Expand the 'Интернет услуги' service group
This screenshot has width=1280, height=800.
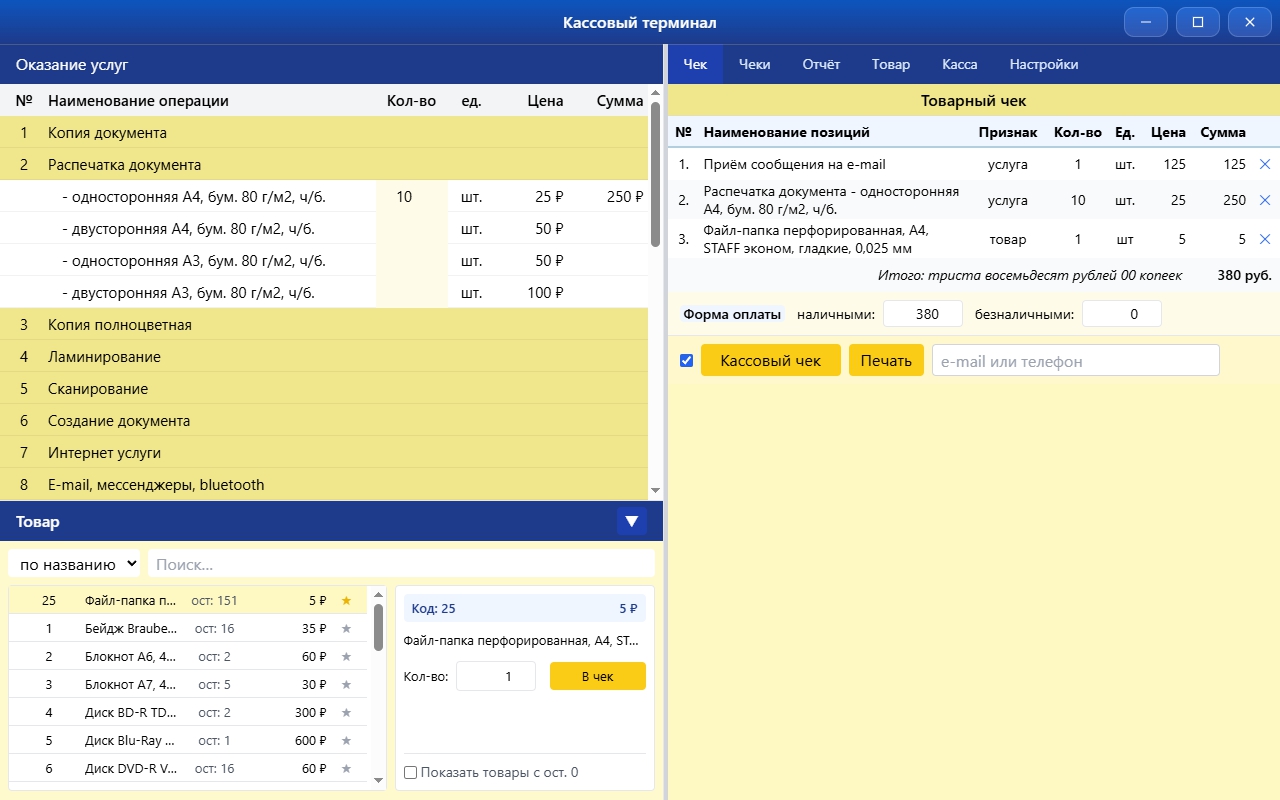click(x=324, y=453)
